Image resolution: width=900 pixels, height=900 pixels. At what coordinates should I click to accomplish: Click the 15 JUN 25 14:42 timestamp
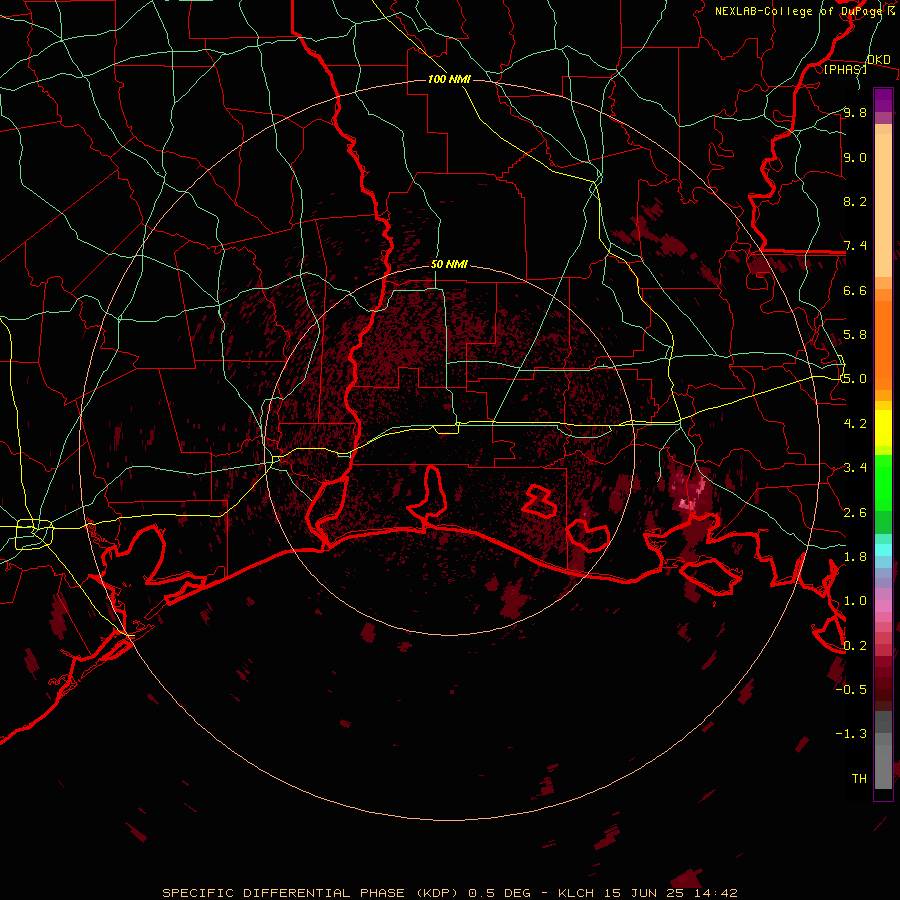(x=670, y=893)
